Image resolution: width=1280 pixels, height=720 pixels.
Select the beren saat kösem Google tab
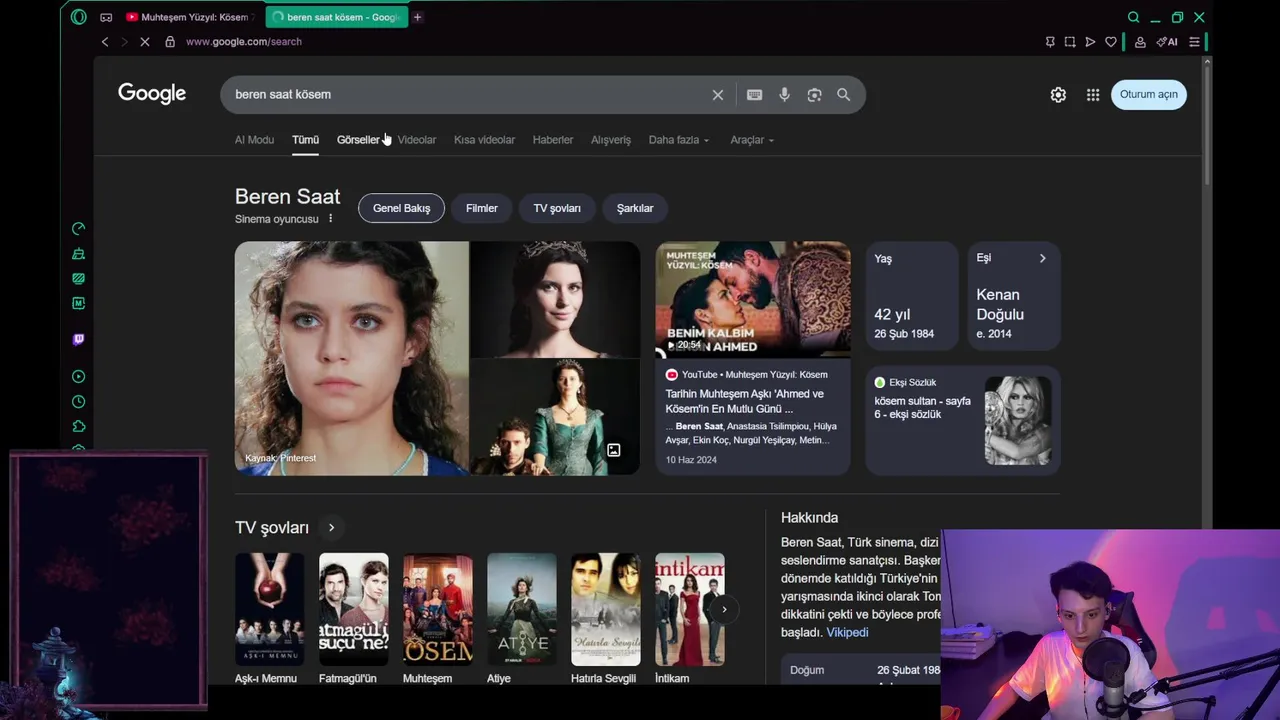click(336, 17)
